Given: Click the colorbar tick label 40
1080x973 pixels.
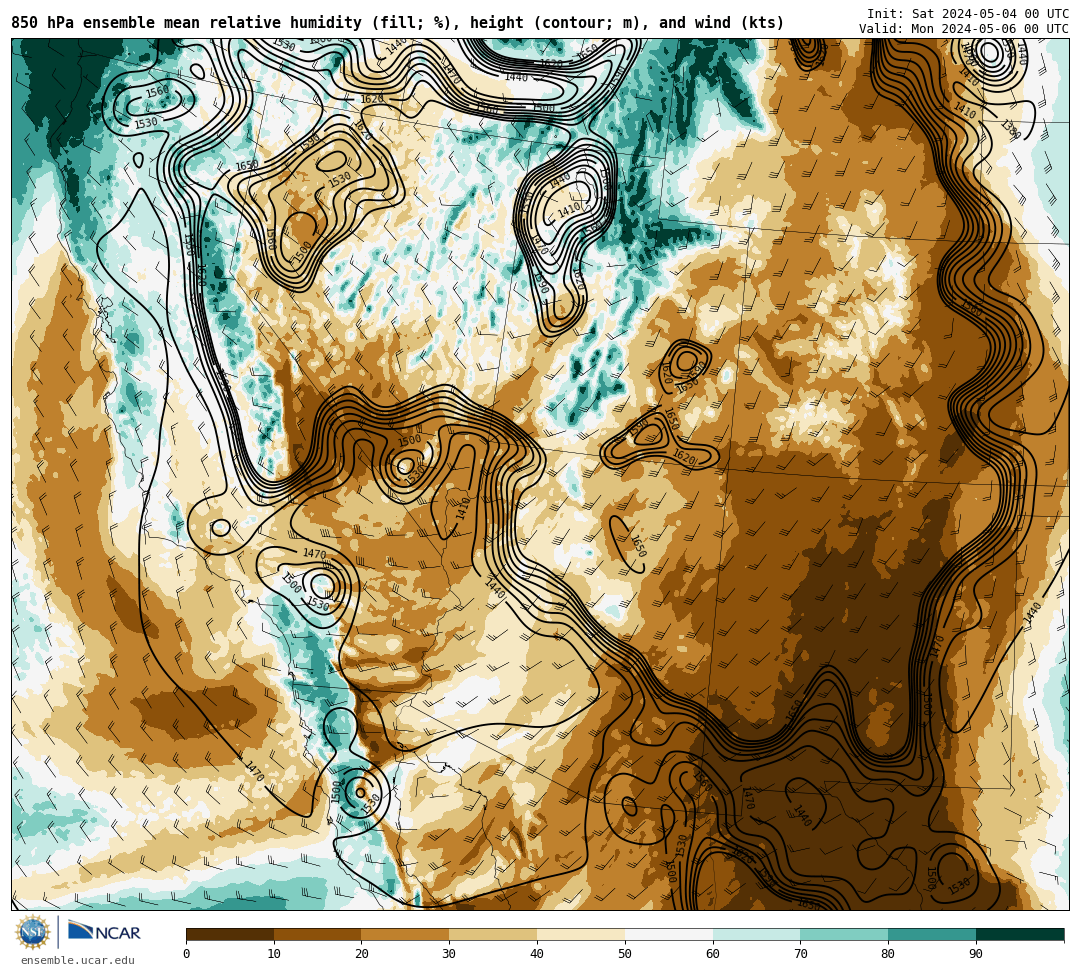Looking at the screenshot, I should point(537,954).
